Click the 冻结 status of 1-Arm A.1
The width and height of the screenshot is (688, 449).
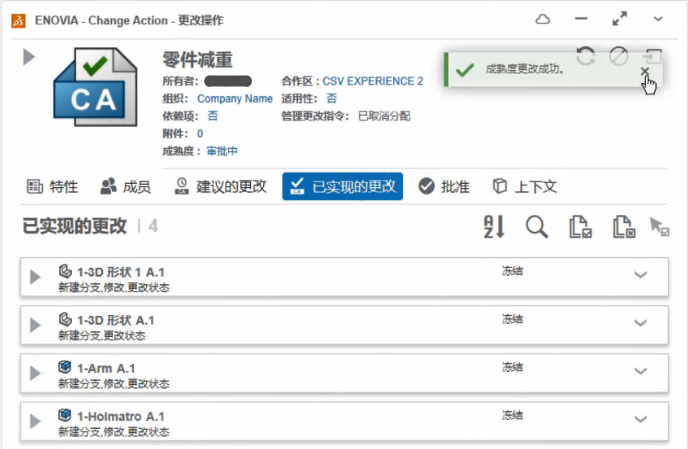[512, 367]
